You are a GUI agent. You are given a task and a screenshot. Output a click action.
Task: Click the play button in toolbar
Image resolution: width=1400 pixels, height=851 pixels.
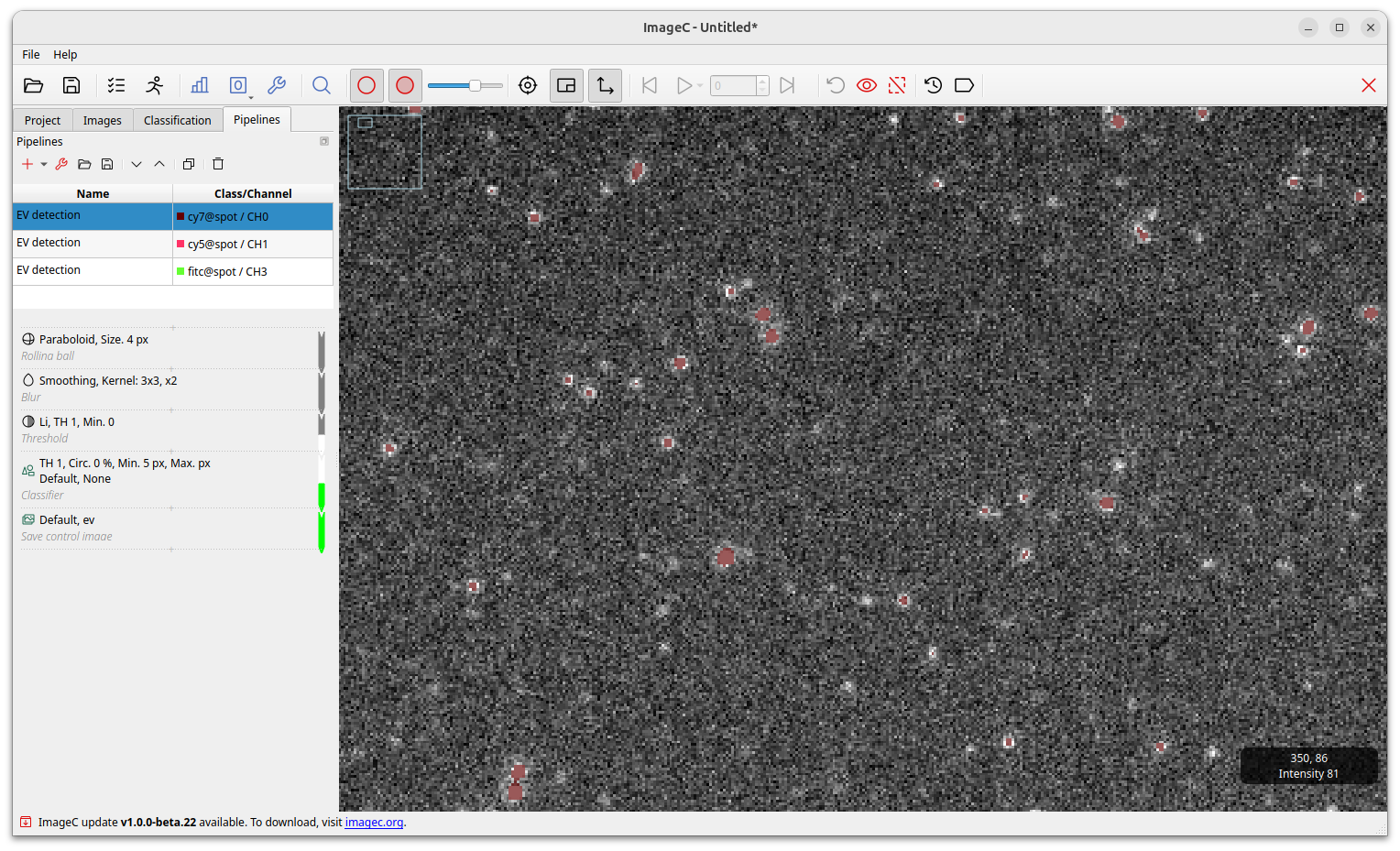684,85
